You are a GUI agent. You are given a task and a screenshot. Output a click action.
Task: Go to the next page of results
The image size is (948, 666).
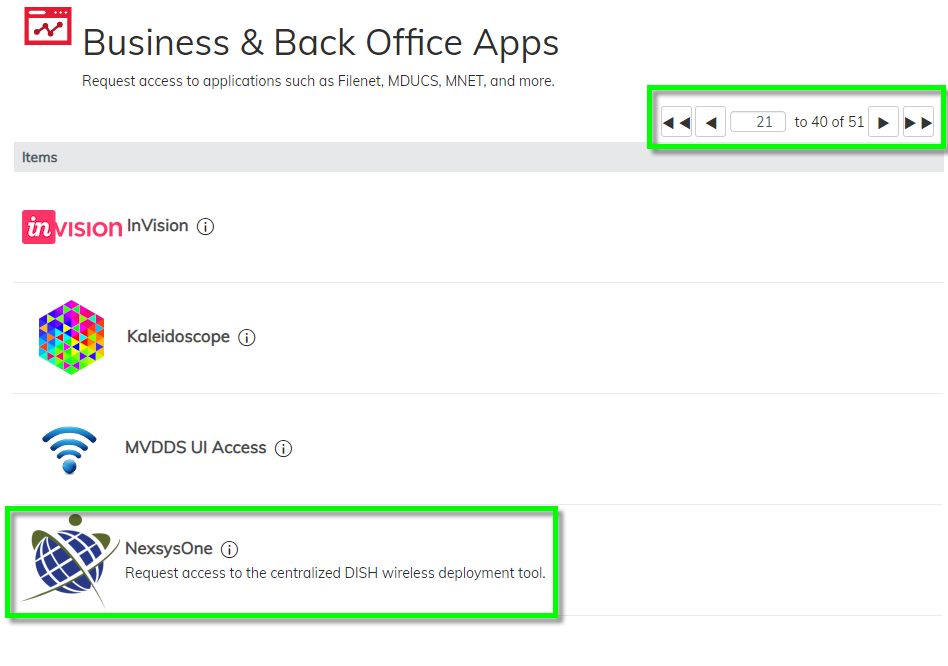tap(883, 122)
